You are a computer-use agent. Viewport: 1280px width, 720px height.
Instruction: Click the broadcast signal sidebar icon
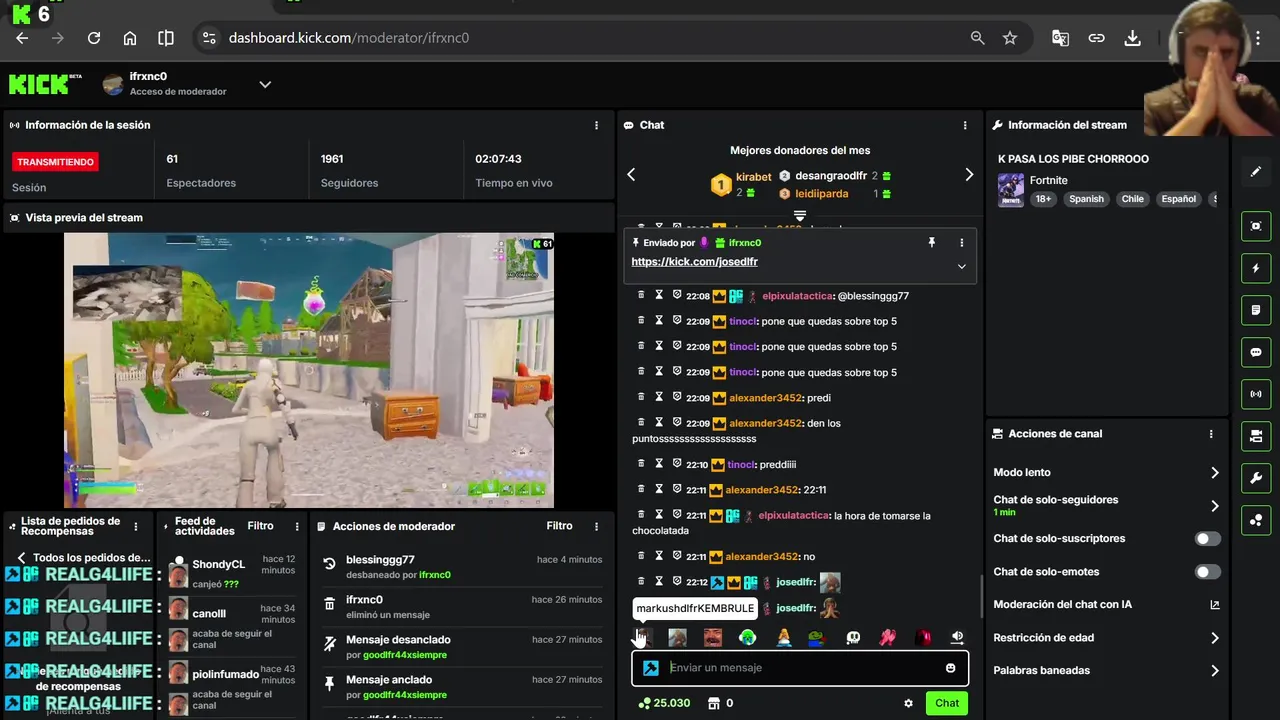click(x=1256, y=394)
